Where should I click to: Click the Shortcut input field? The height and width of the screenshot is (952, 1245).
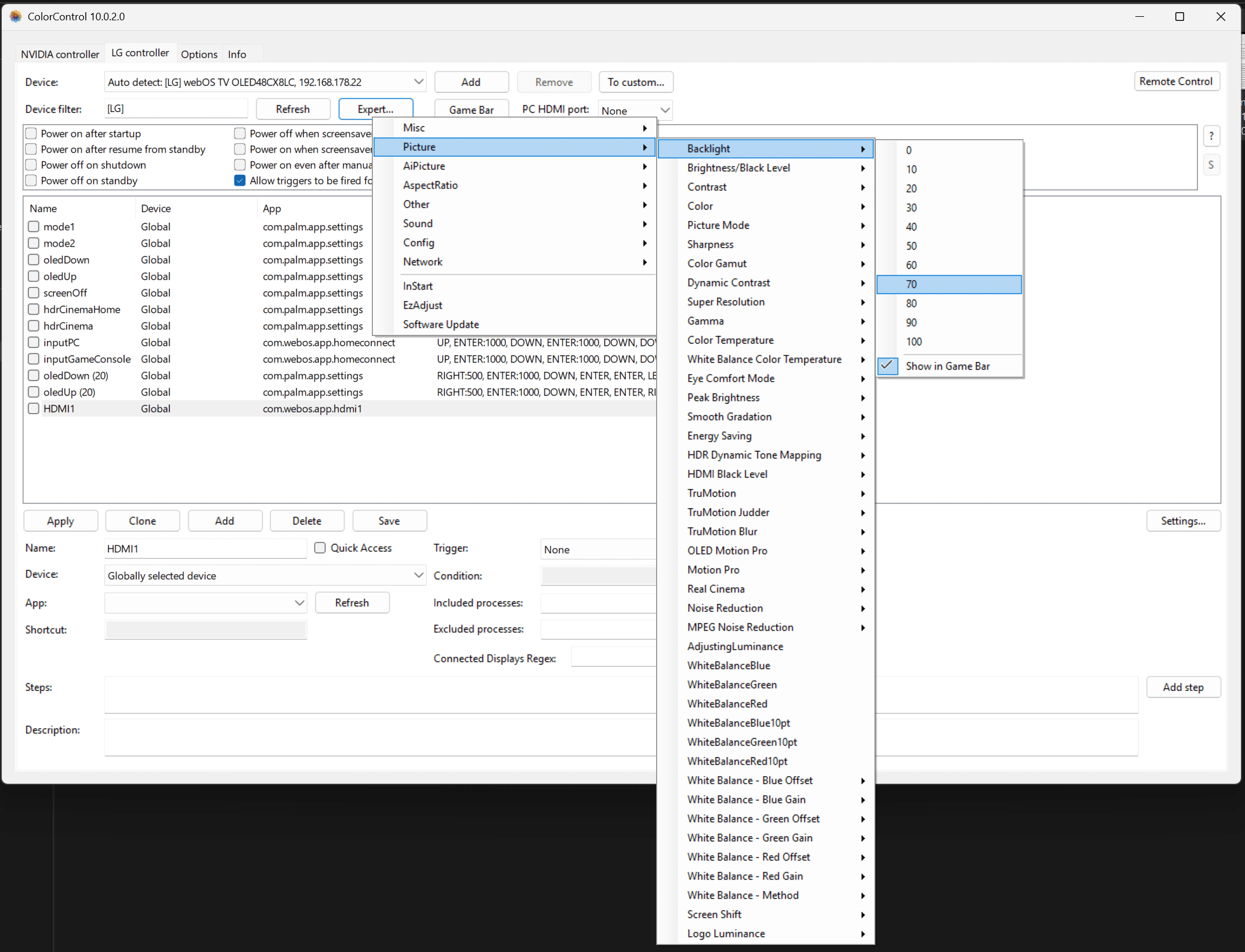point(205,629)
